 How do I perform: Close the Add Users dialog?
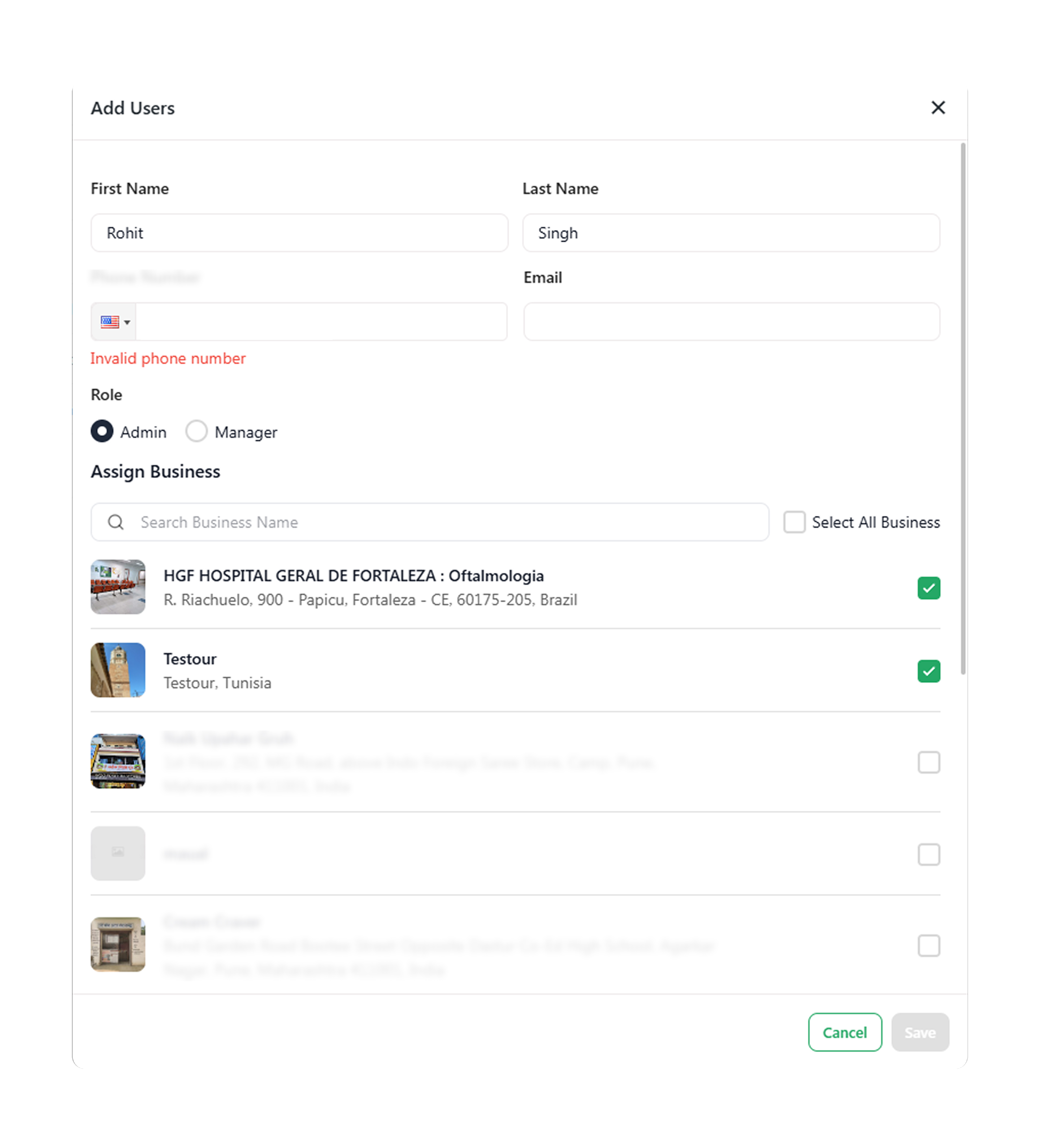click(x=937, y=108)
